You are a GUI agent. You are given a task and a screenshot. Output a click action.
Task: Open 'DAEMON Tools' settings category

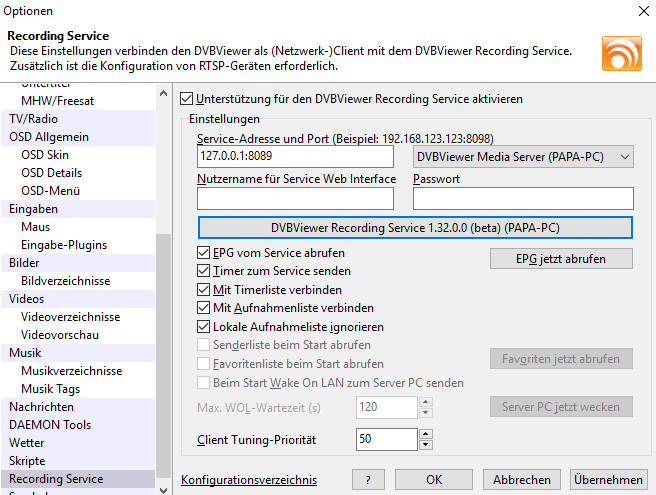pyautogui.click(x=49, y=425)
